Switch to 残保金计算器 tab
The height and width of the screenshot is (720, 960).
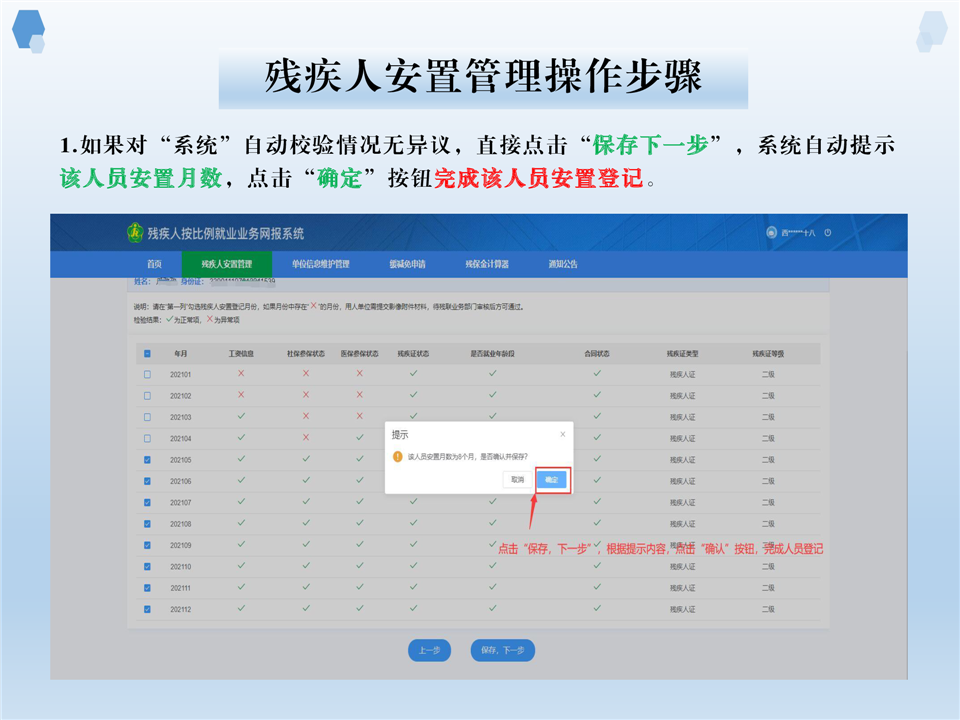(487, 265)
